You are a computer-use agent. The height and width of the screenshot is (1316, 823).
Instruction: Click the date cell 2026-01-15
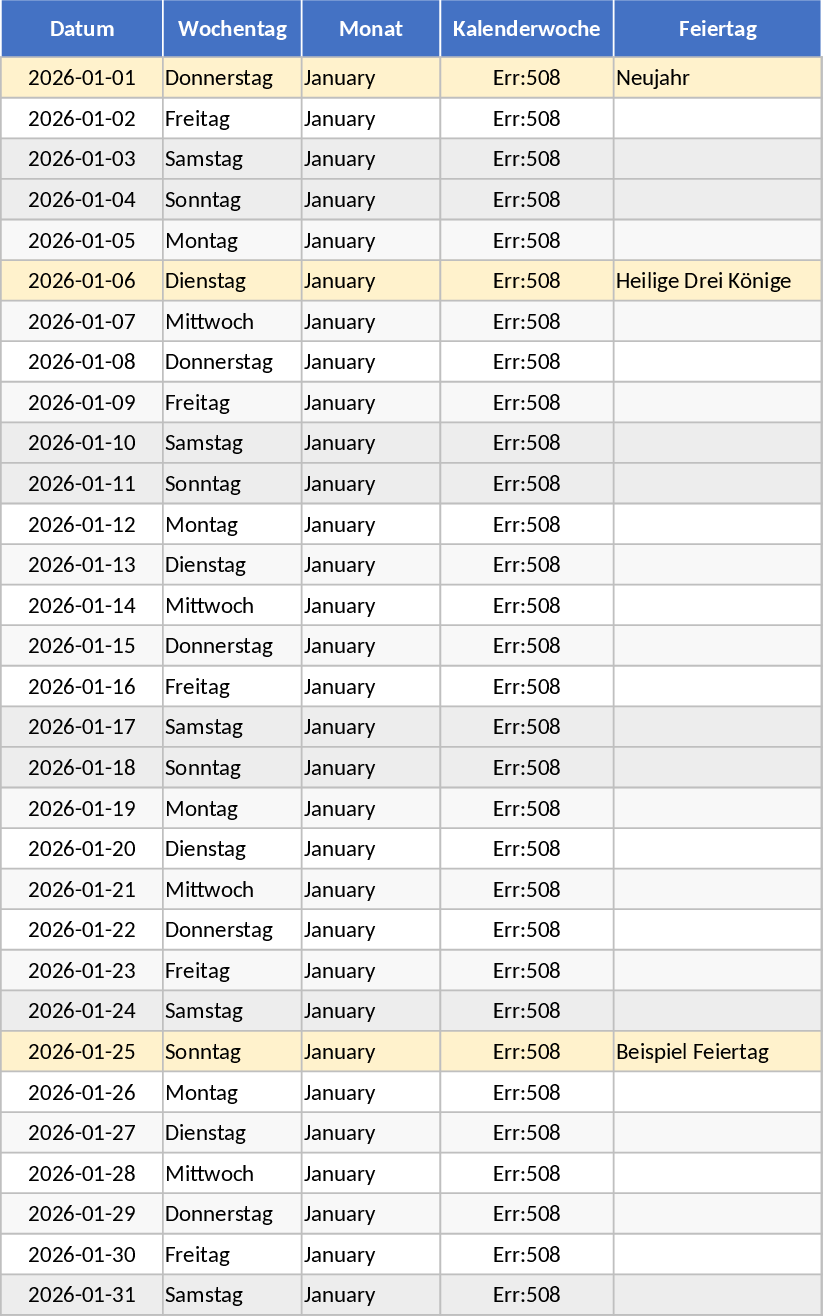[82, 646]
